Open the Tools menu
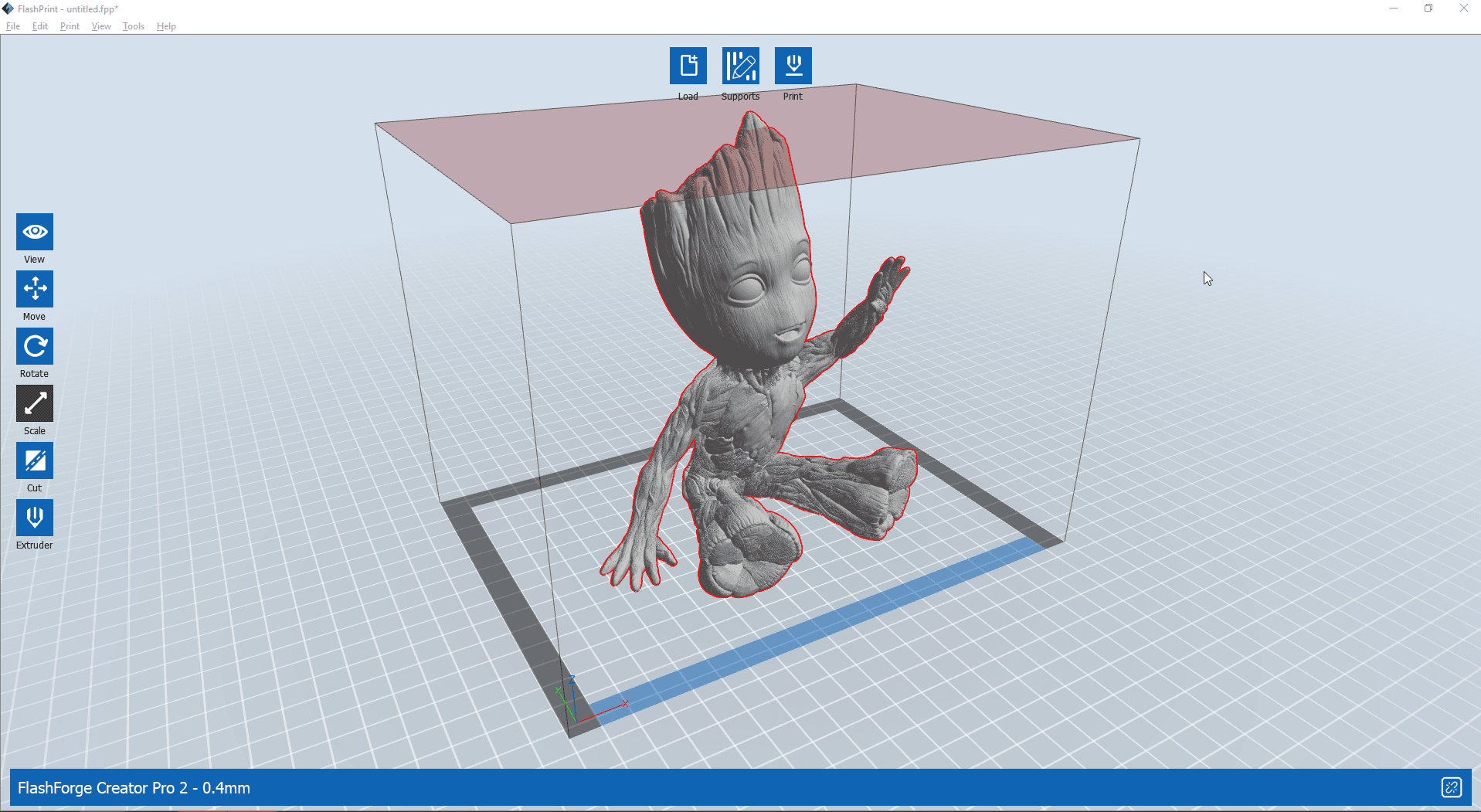 coord(132,25)
